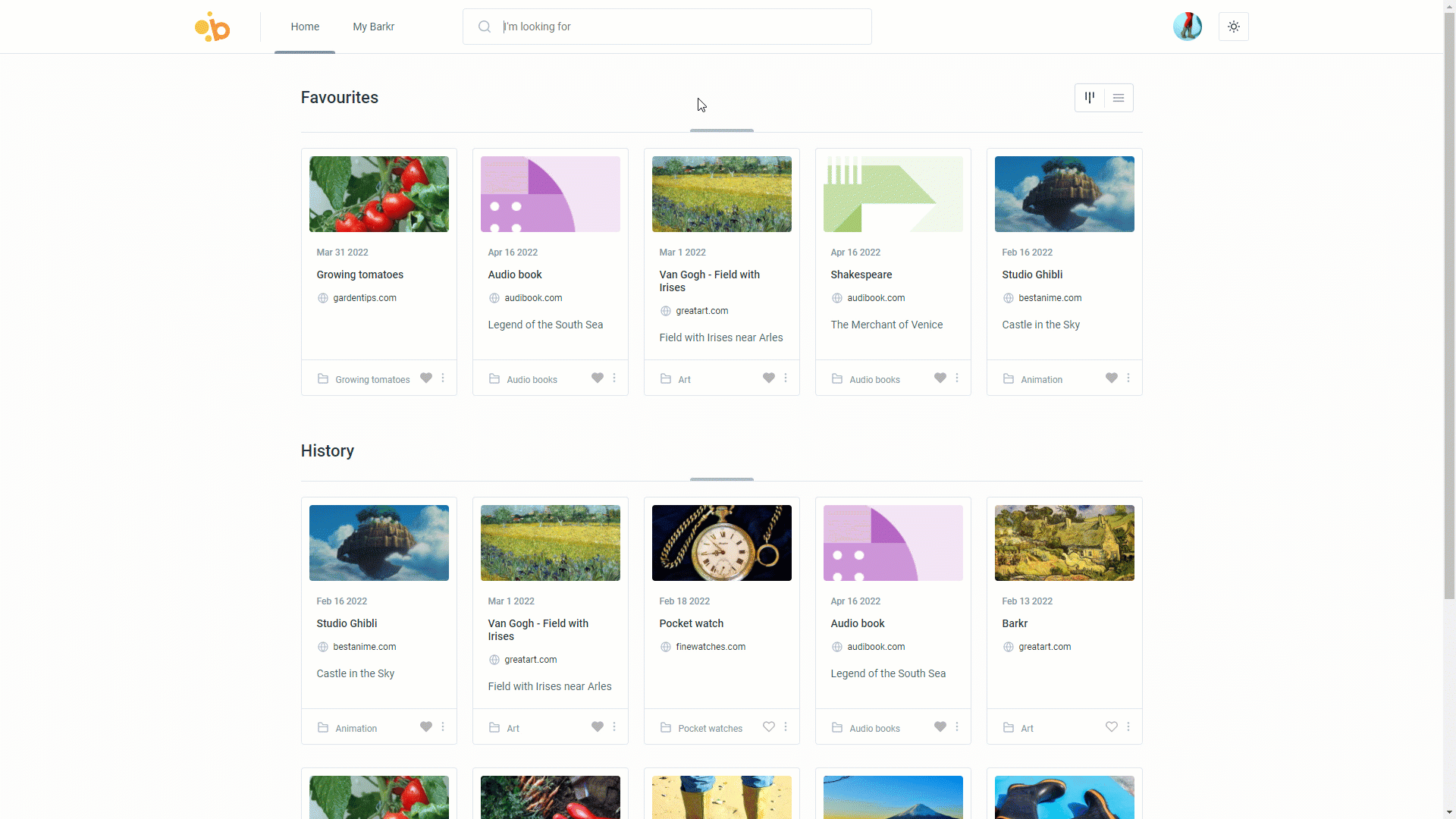Unfavourite the Growing tomatoes card in Favourites
1456x819 pixels.
426,378
